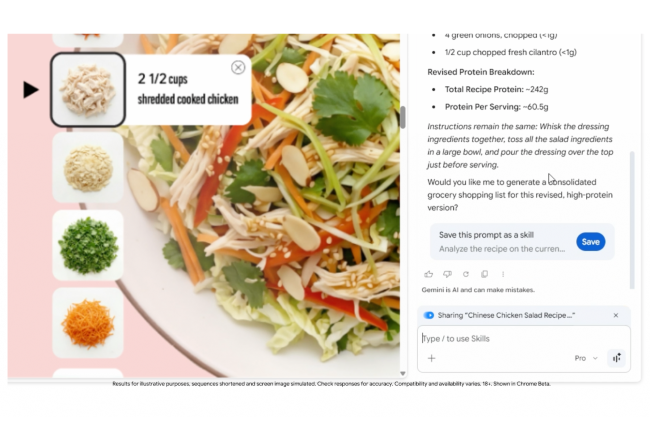Click the thumbs down icon
Image resolution: width=650 pixels, height=433 pixels.
pyautogui.click(x=447, y=274)
